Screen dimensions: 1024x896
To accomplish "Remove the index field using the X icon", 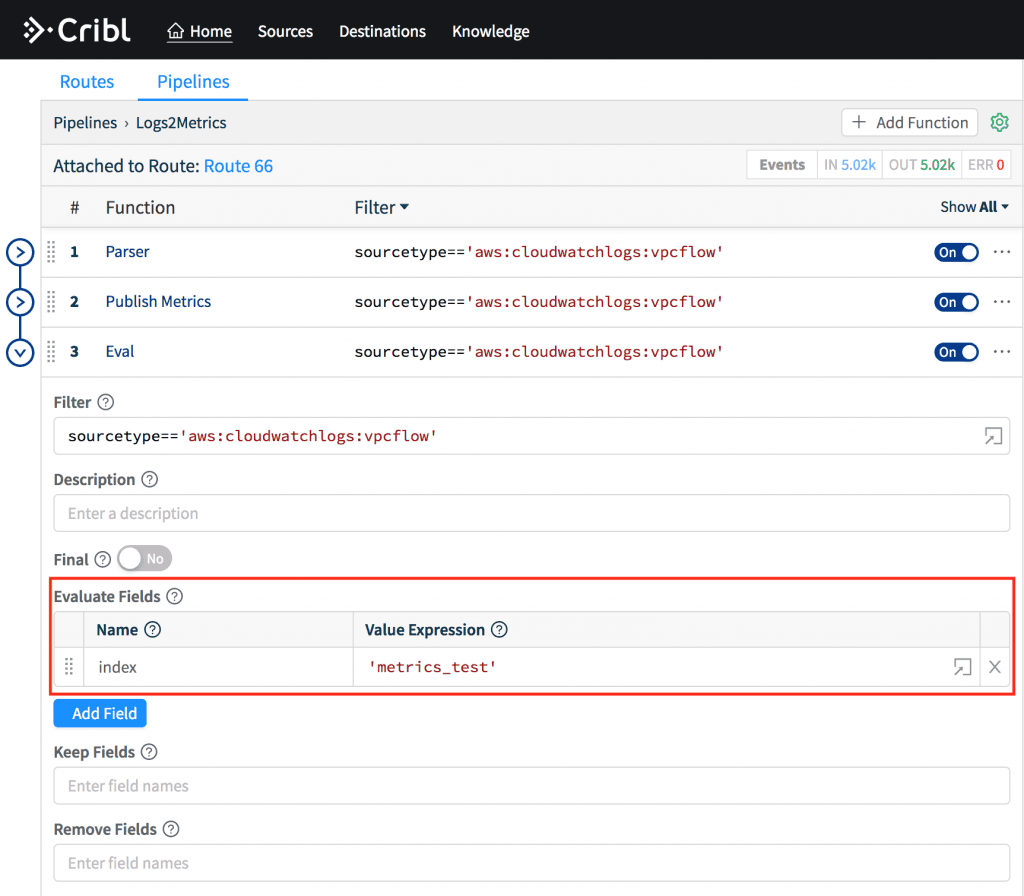I will click(x=994, y=666).
